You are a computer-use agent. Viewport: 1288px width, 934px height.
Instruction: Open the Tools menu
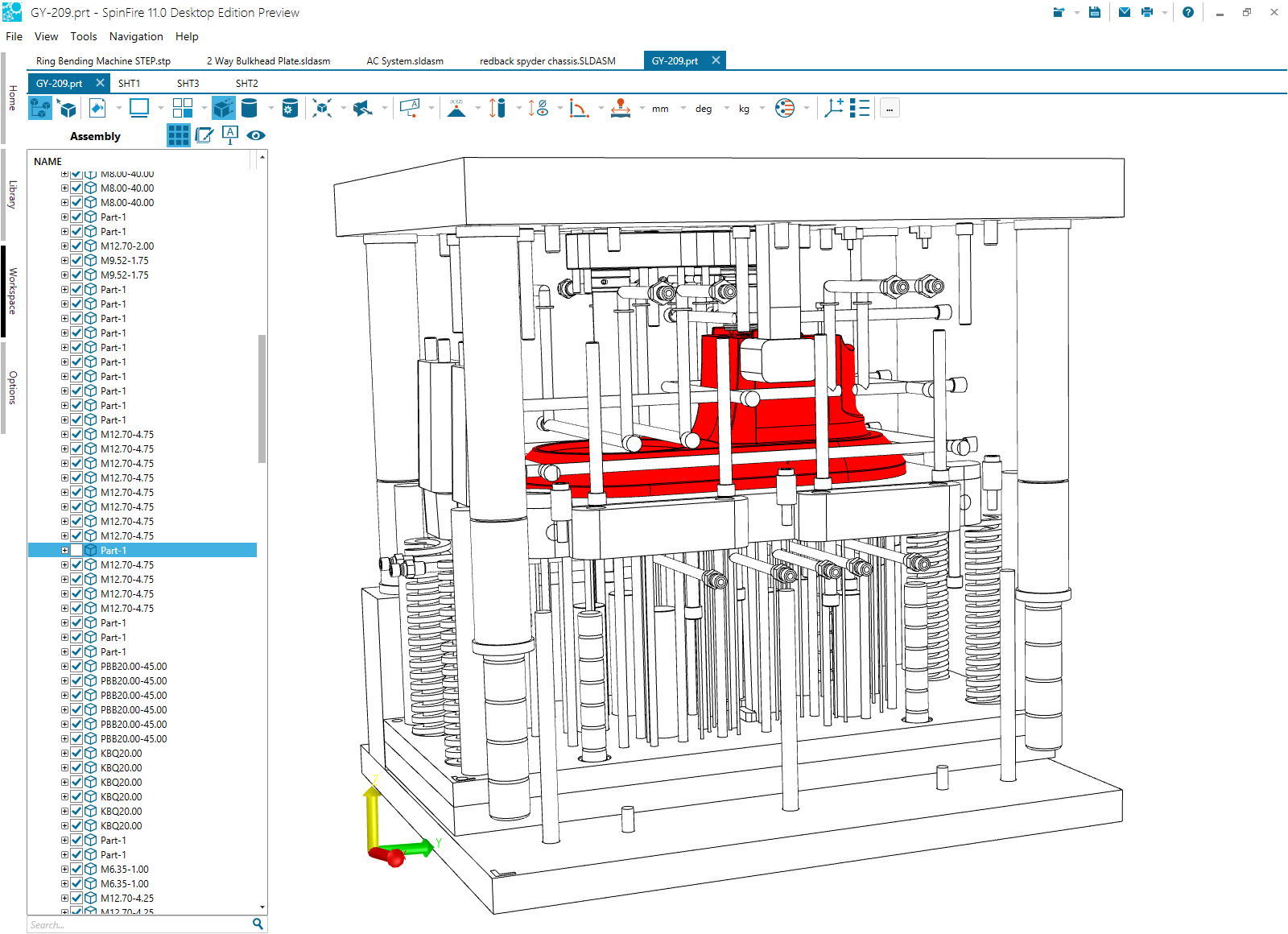[x=83, y=36]
